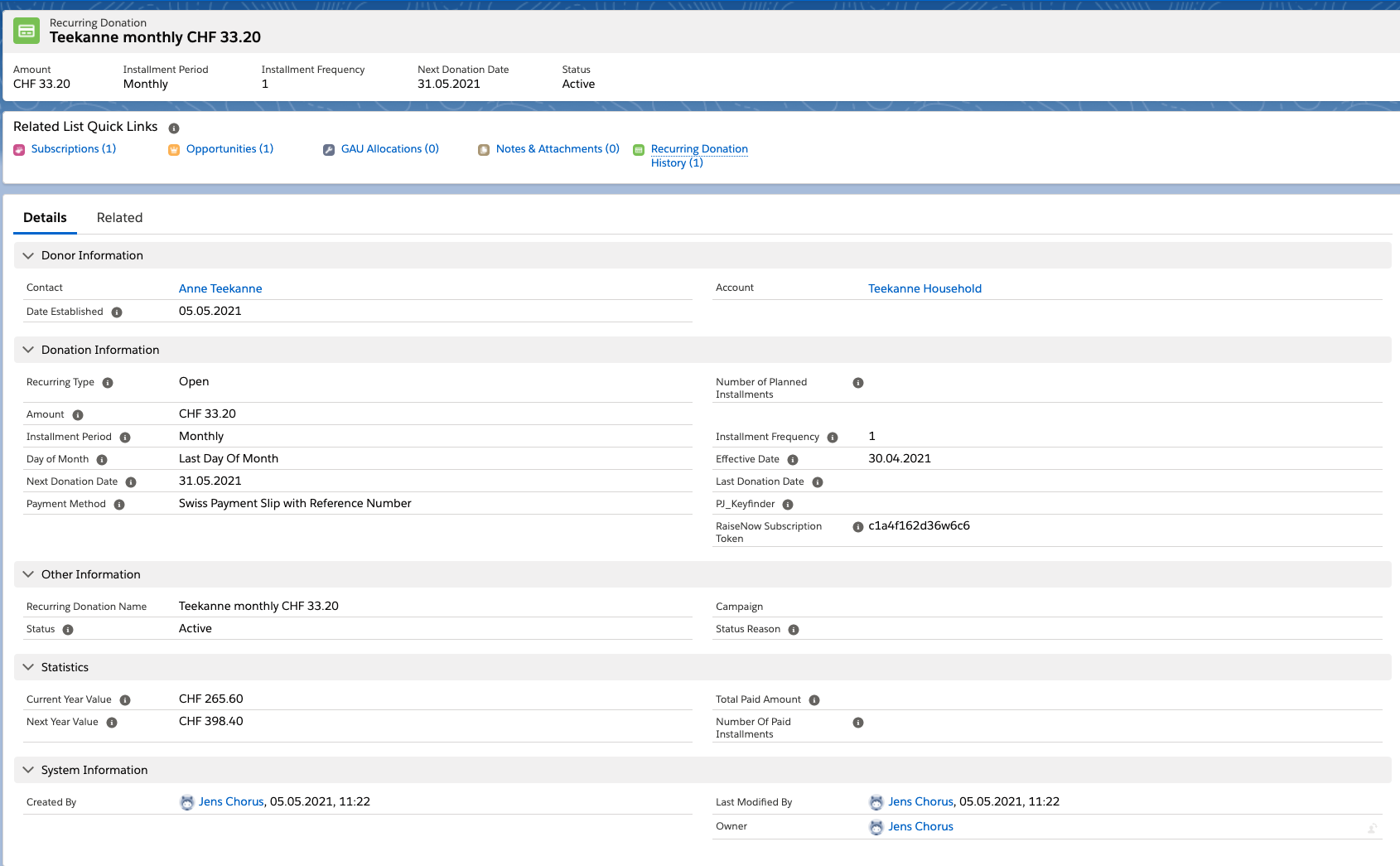Open the GAU Allocations (0) quick link

pyautogui.click(x=390, y=149)
